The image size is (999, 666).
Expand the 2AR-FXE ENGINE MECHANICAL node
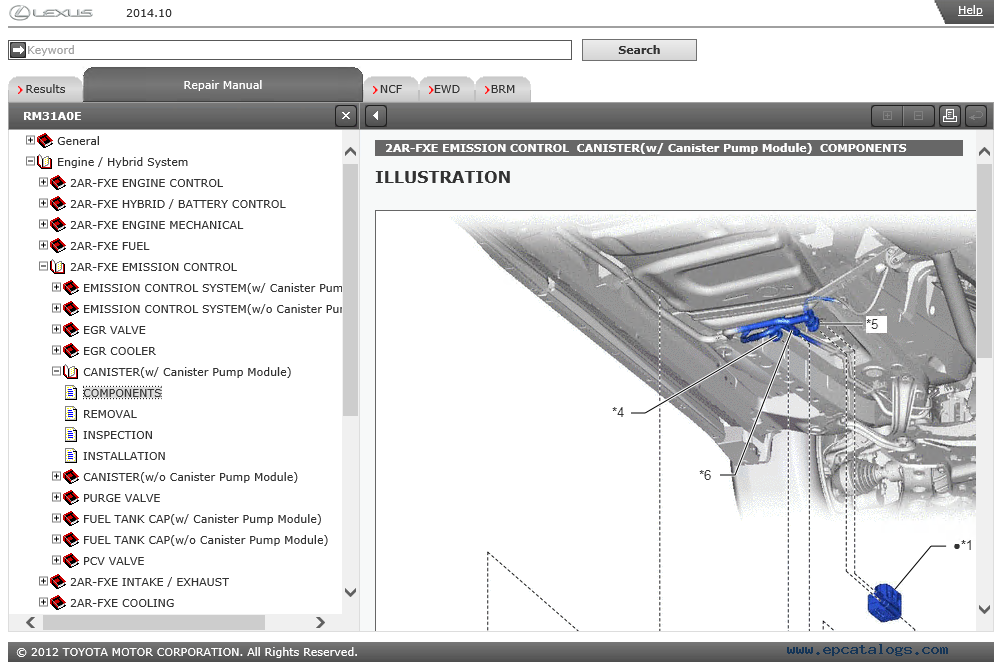click(x=43, y=224)
